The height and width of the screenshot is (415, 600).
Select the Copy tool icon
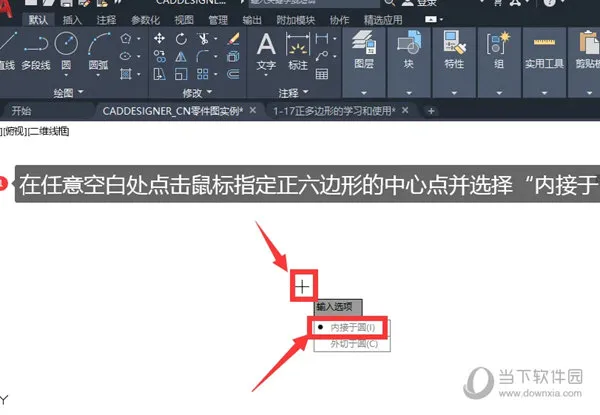[160, 57]
